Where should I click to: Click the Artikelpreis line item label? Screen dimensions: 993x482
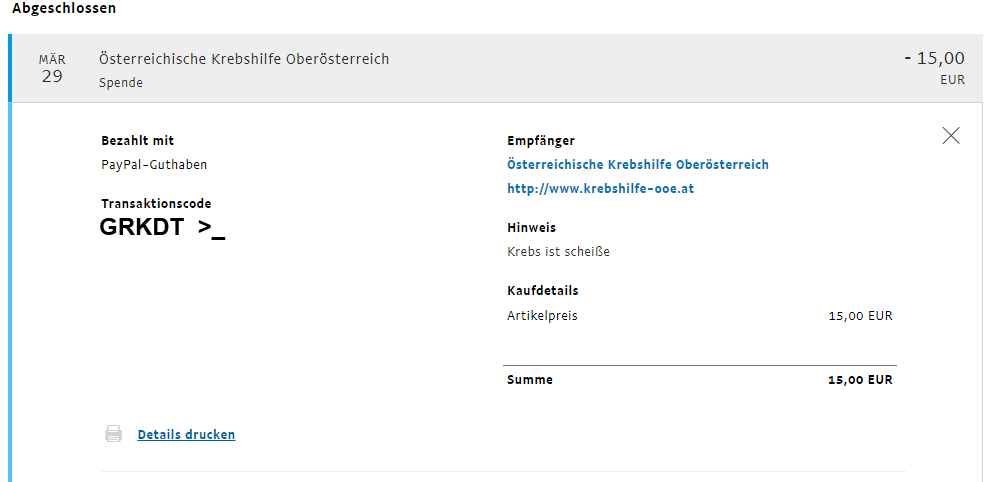(542, 315)
